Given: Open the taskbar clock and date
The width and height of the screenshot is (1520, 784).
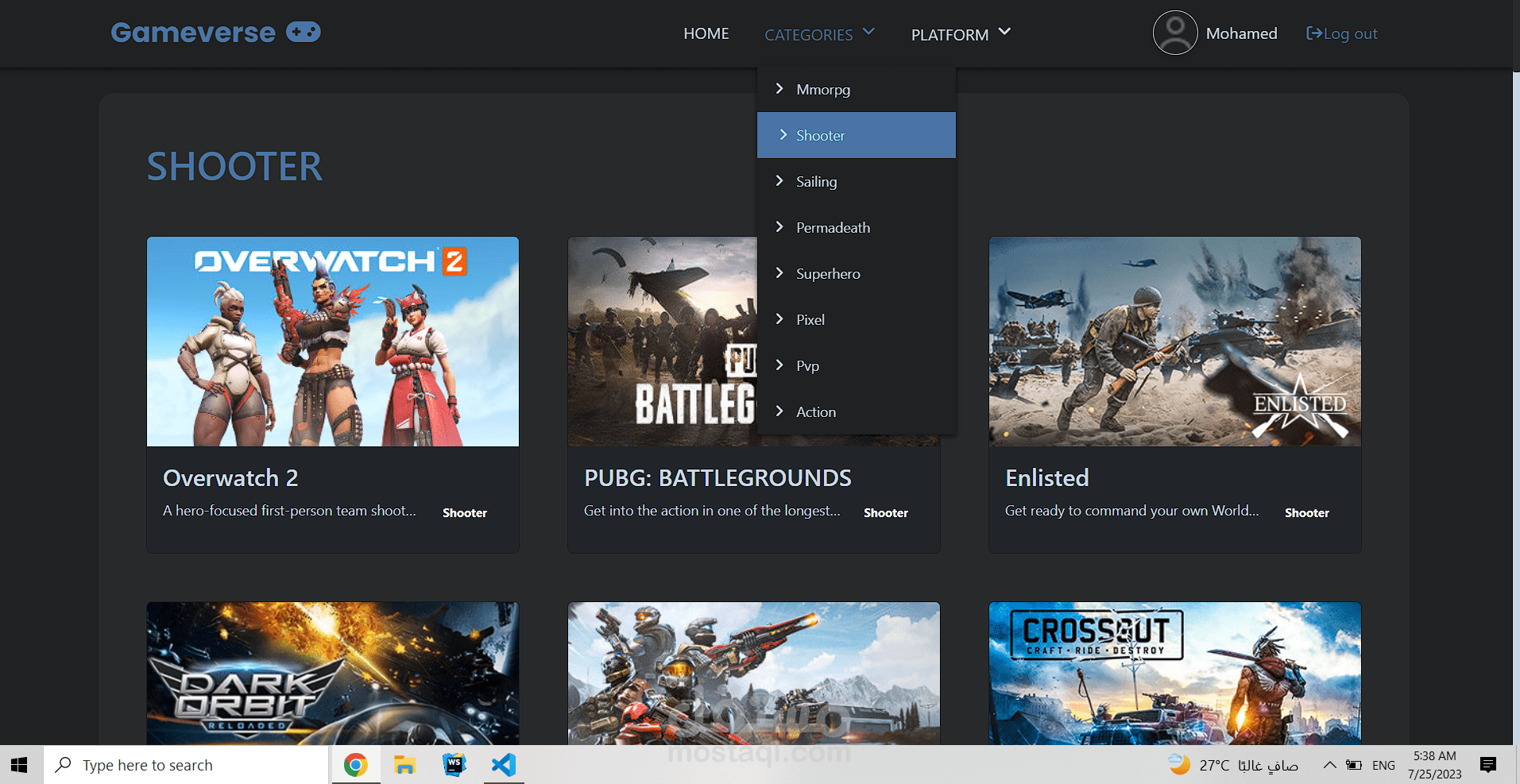Looking at the screenshot, I should point(1435,765).
